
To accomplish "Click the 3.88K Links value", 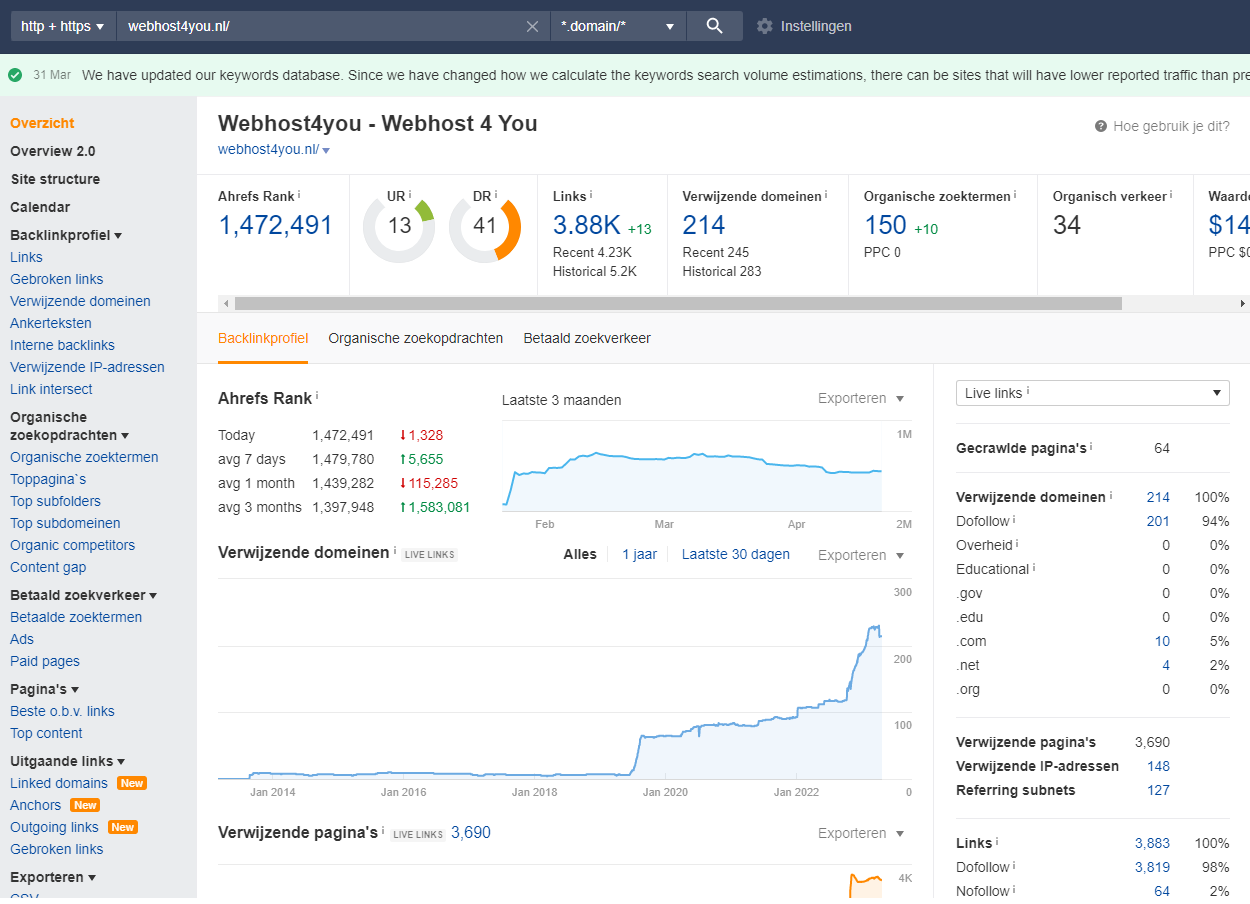I will [x=587, y=225].
